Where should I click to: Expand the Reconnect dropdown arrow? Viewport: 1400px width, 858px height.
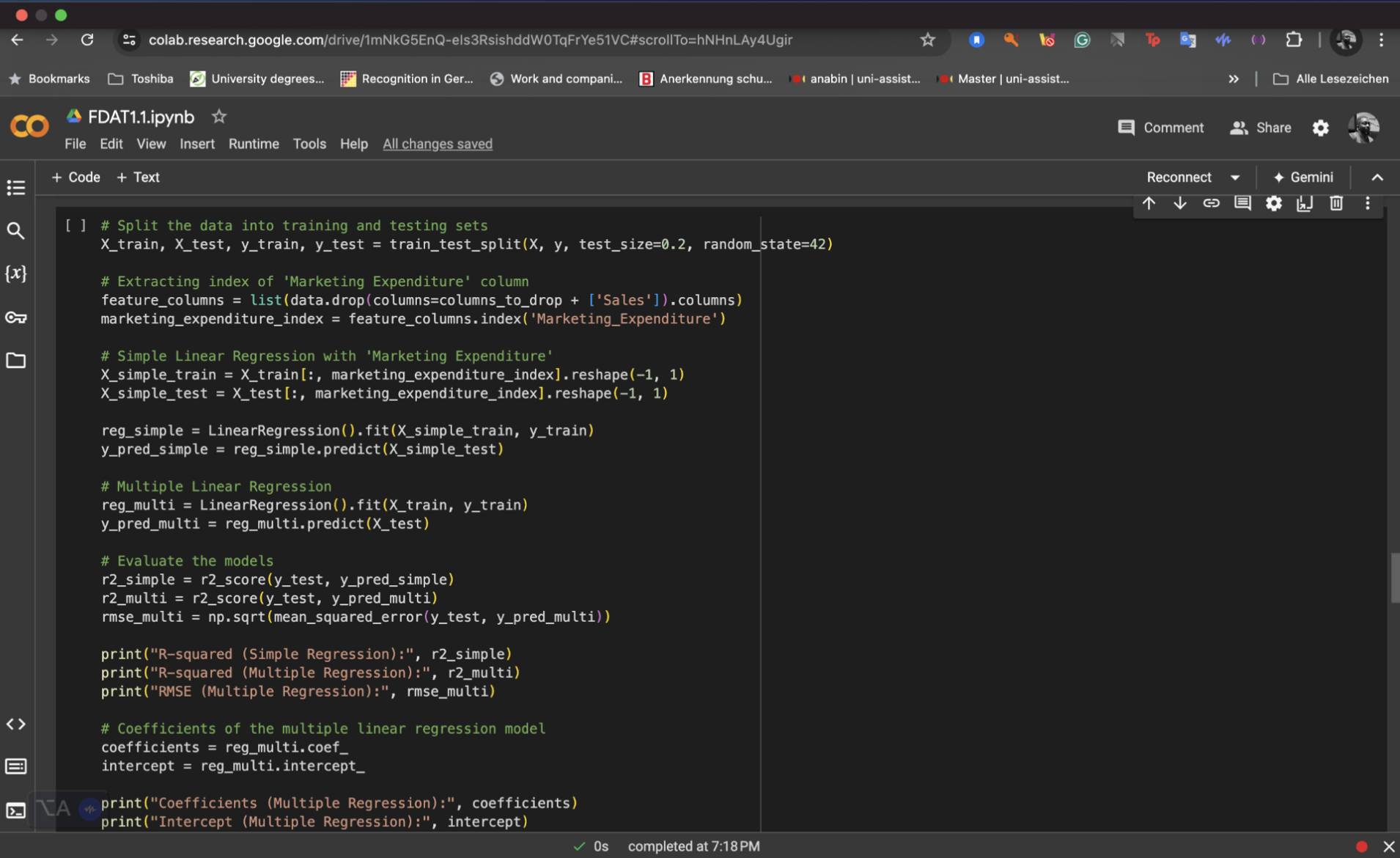1235,177
